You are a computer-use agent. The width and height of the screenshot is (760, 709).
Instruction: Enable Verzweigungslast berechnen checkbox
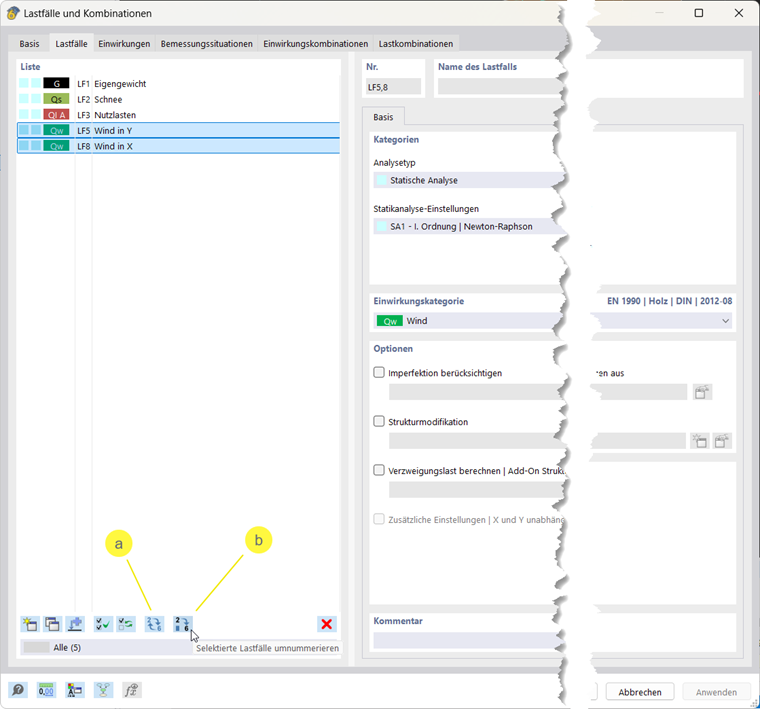coord(379,470)
